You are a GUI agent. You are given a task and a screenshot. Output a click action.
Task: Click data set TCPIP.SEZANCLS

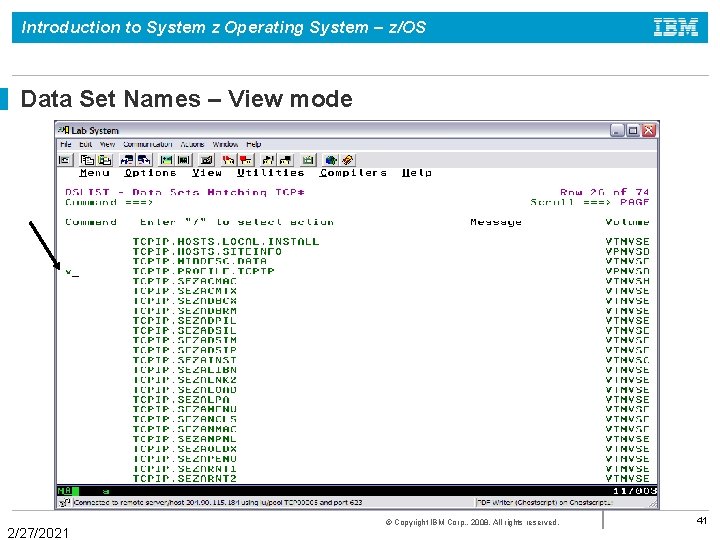[185, 419]
